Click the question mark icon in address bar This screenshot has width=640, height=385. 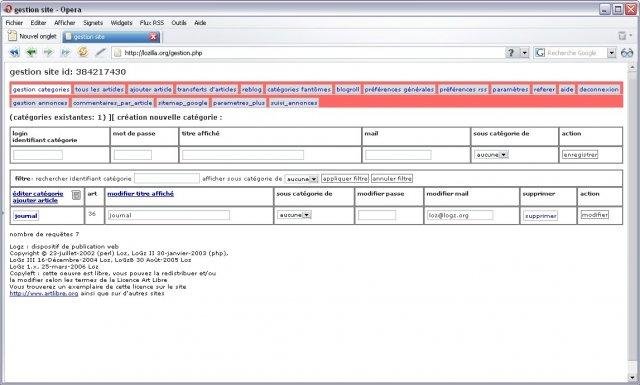(511, 53)
